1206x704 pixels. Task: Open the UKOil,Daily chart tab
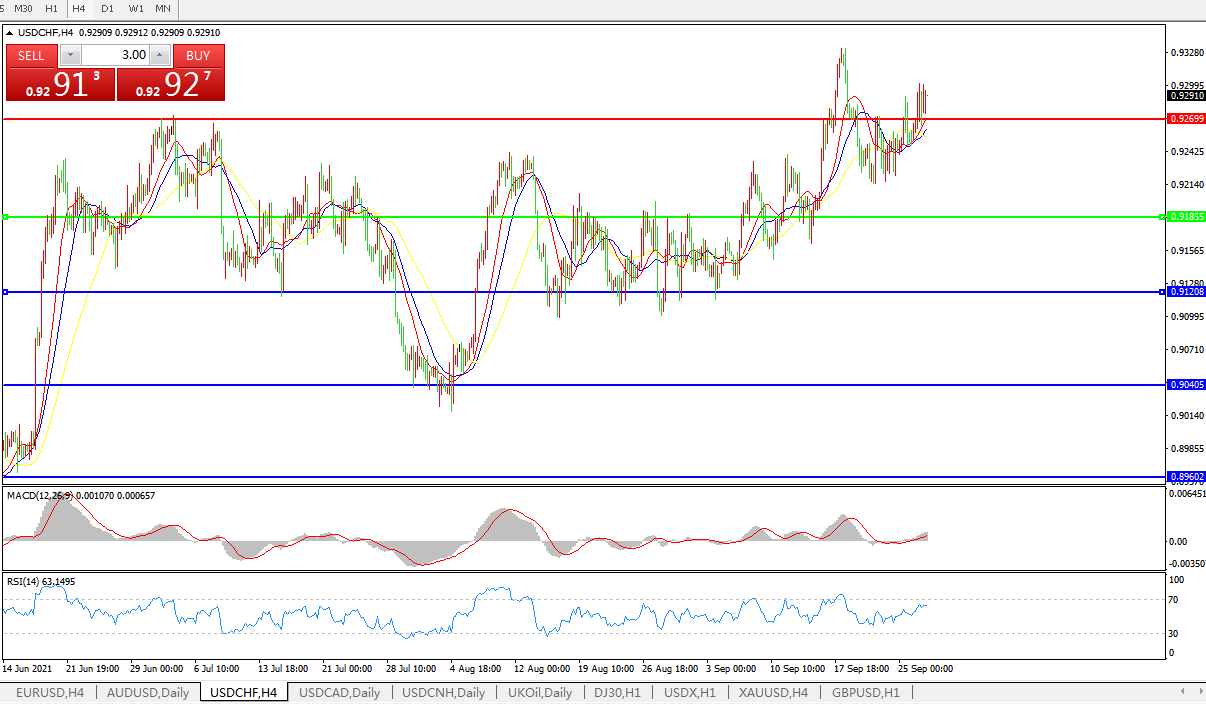540,692
